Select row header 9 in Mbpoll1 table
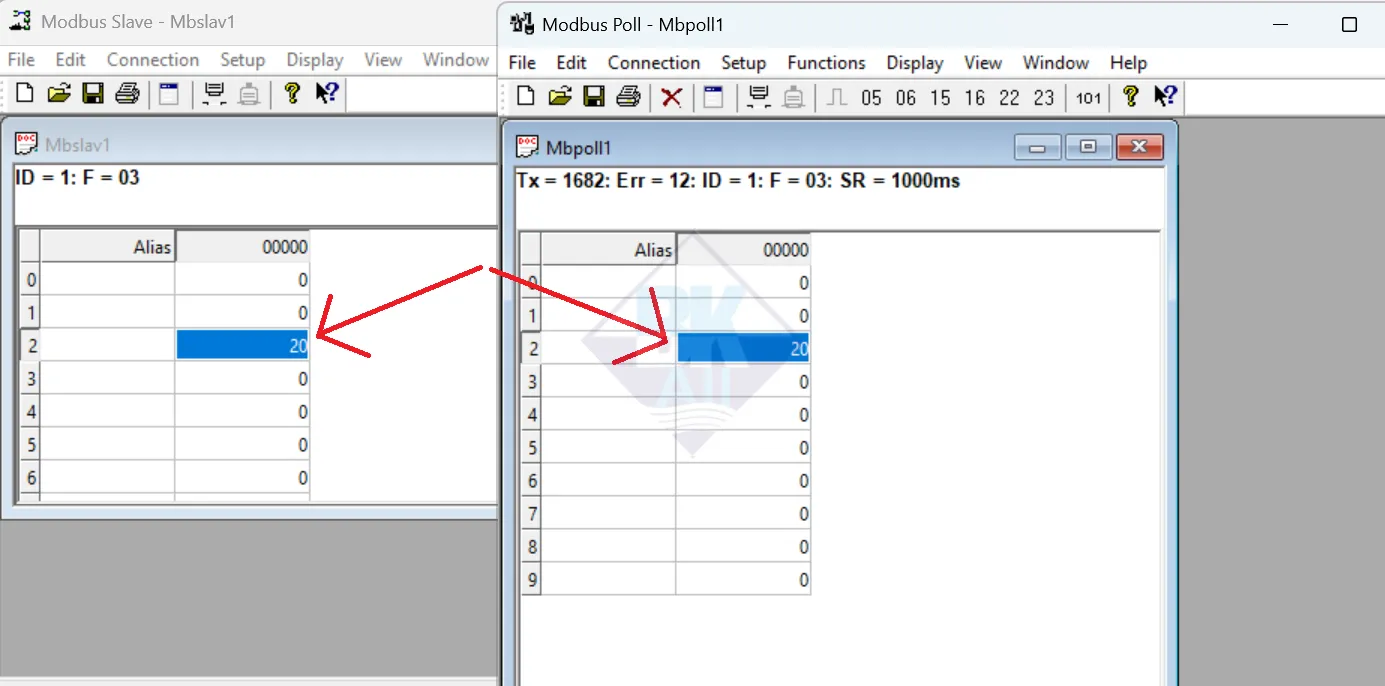This screenshot has width=1385, height=686. click(531, 580)
